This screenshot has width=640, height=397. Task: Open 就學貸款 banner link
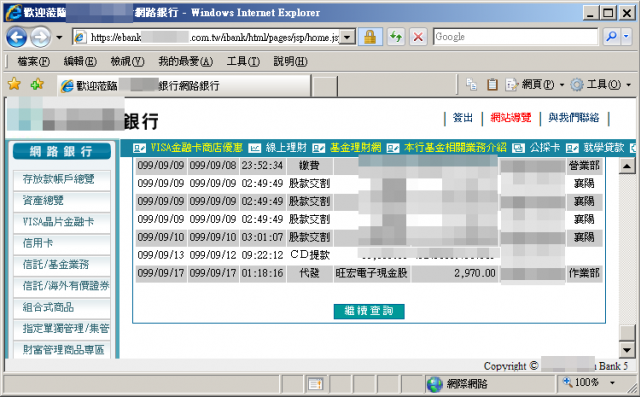point(604,148)
